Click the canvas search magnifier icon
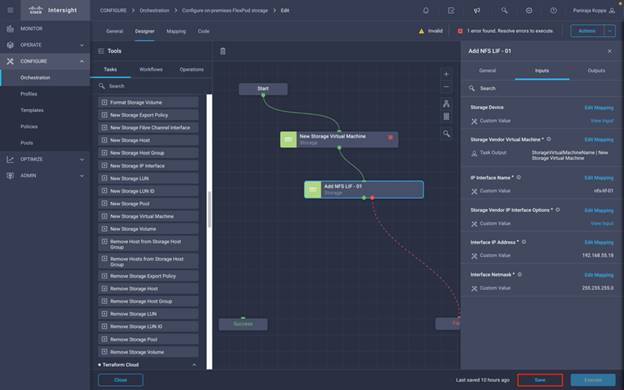624x390 pixels. coord(447,134)
